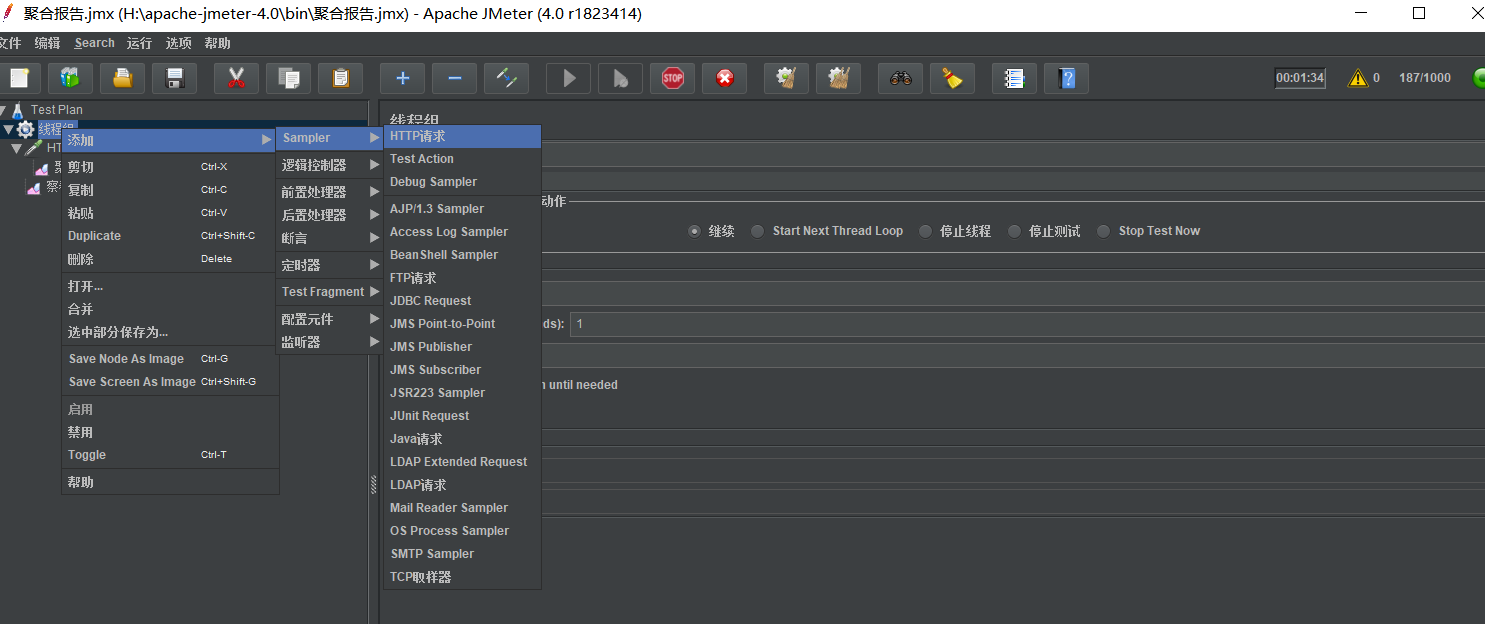Collapse all nodes with minus icon
The height and width of the screenshot is (624, 1485).
[x=454, y=78]
